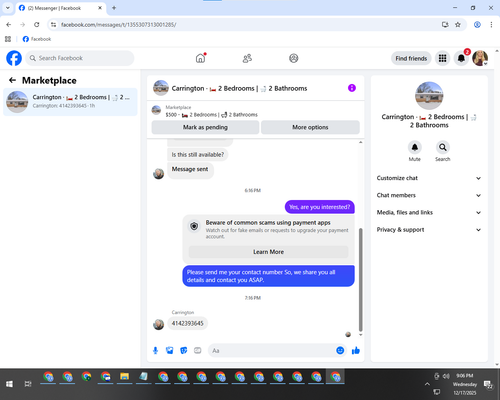Viewport: 500px width, 400px height.
Task: Click the 'Yes, are you interested?' message
Action: 320,207
